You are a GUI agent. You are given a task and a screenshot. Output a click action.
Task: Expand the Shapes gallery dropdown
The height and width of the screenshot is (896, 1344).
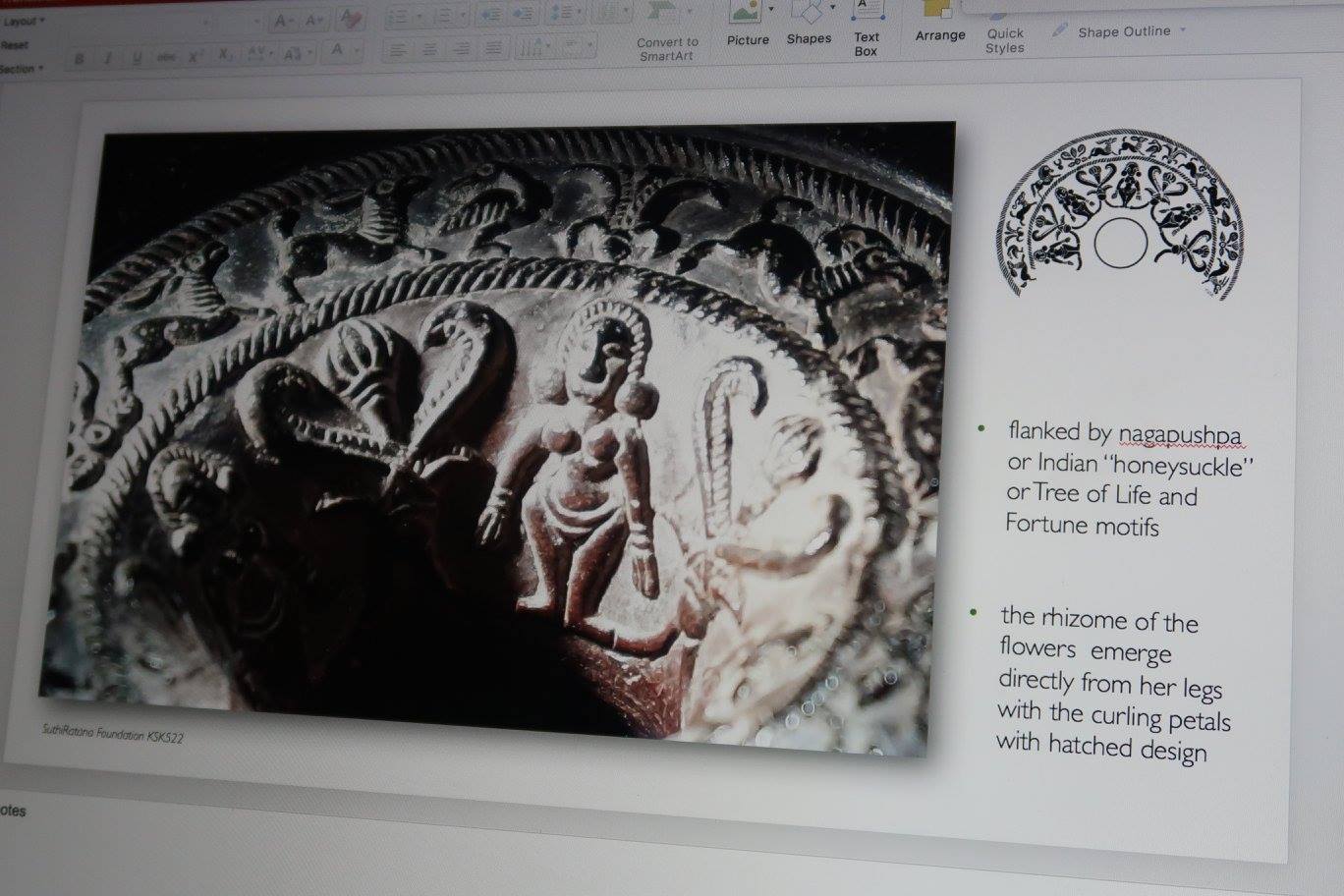coord(832,8)
